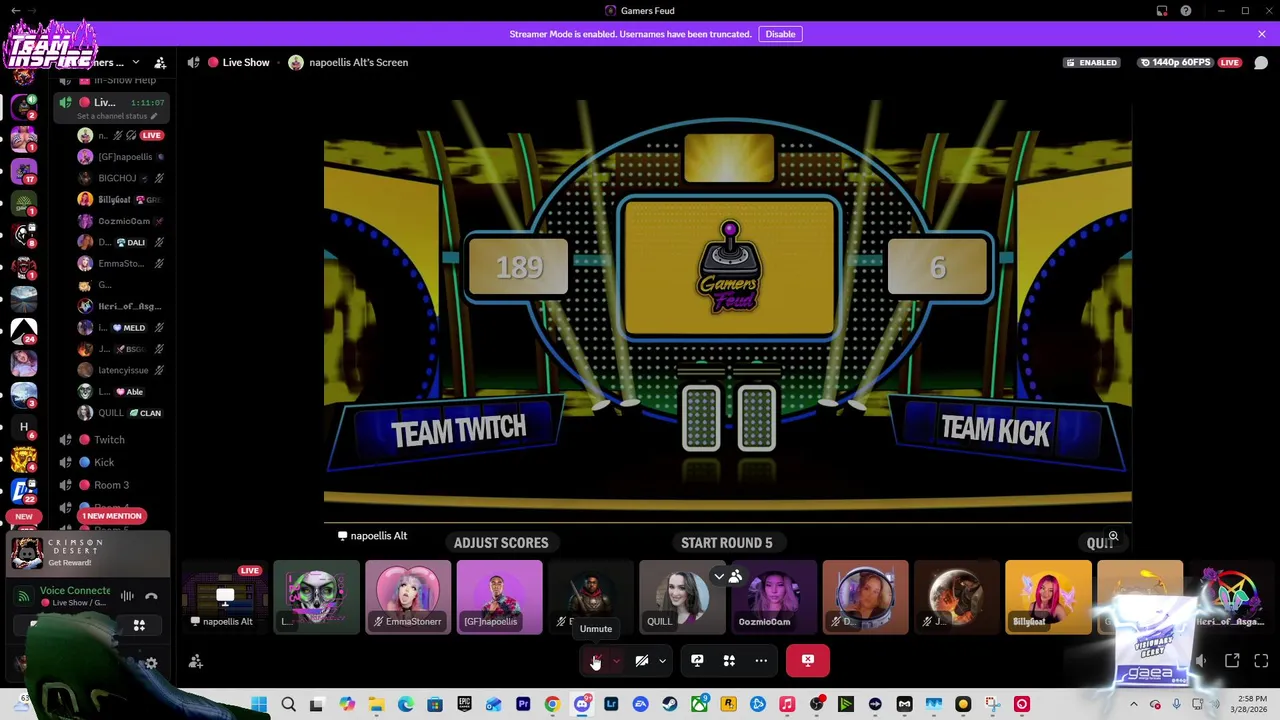1280x720 pixels.
Task: Open Windows Start button
Action: [x=259, y=705]
